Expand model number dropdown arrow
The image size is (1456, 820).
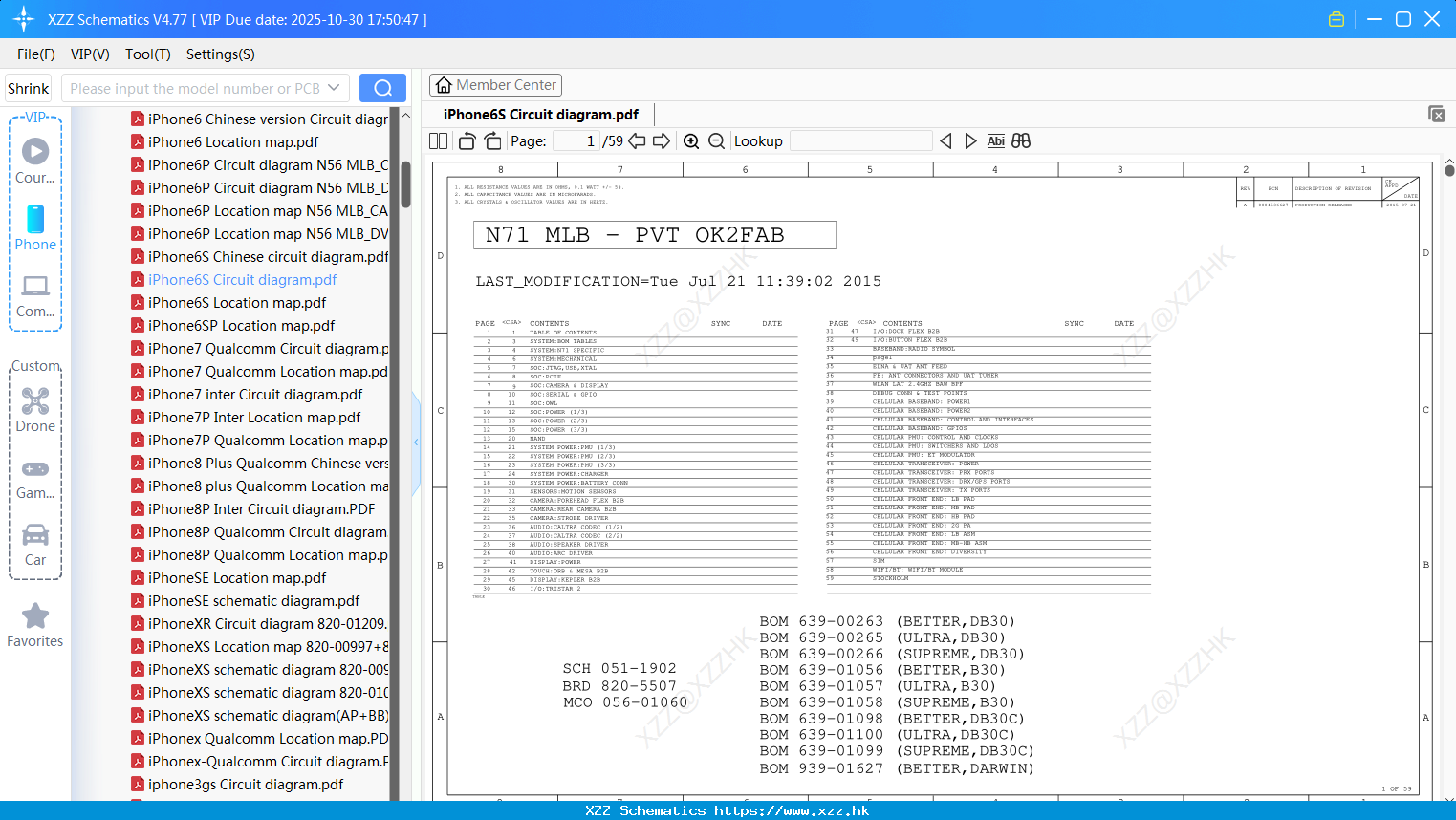coord(334,88)
